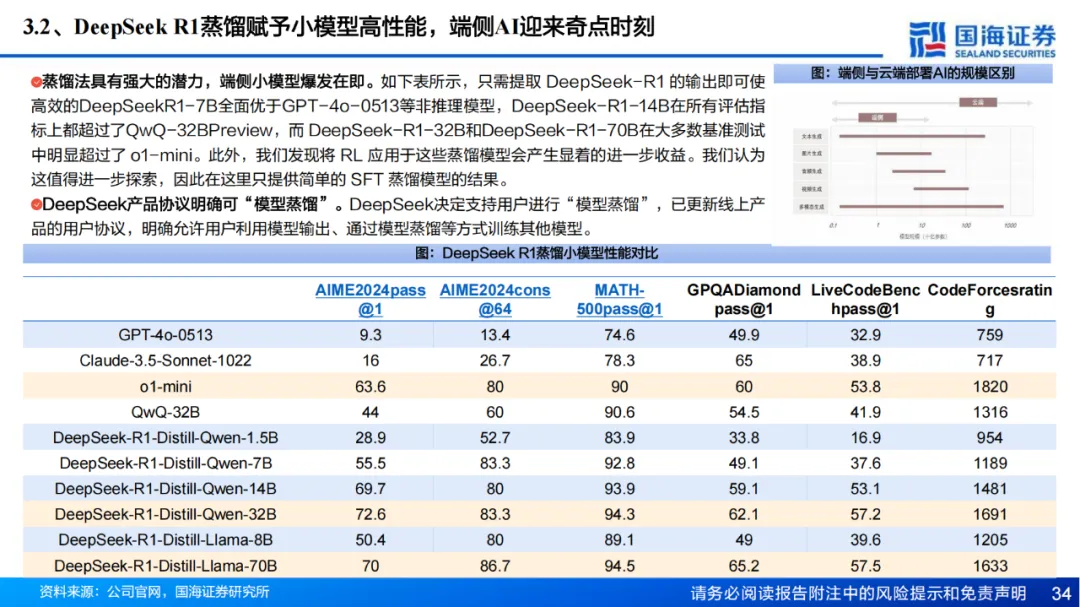Click the Sealand Securities logo
The image size is (1080, 607).
981,39
